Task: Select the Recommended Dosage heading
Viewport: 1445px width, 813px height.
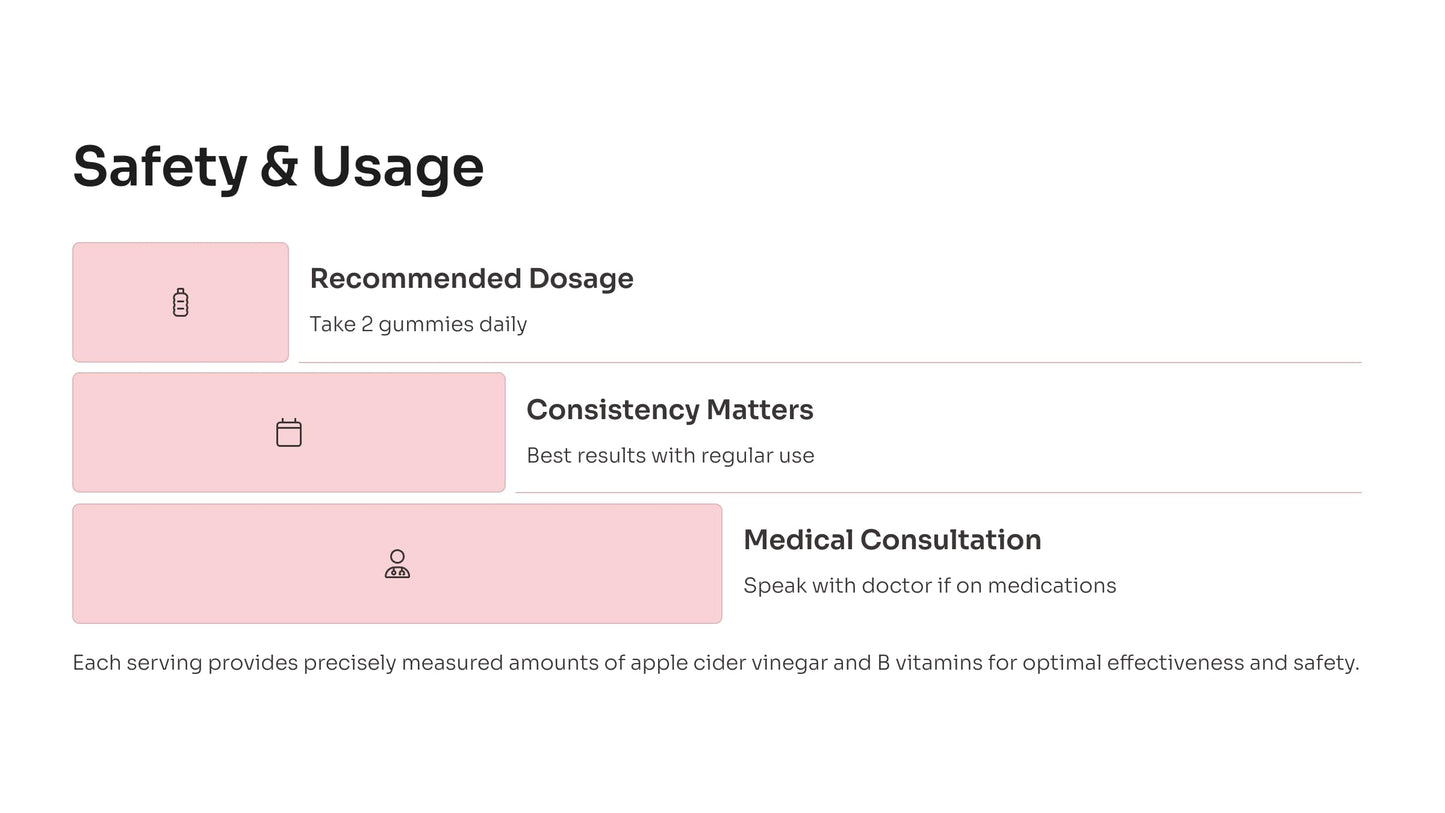Action: tap(471, 278)
